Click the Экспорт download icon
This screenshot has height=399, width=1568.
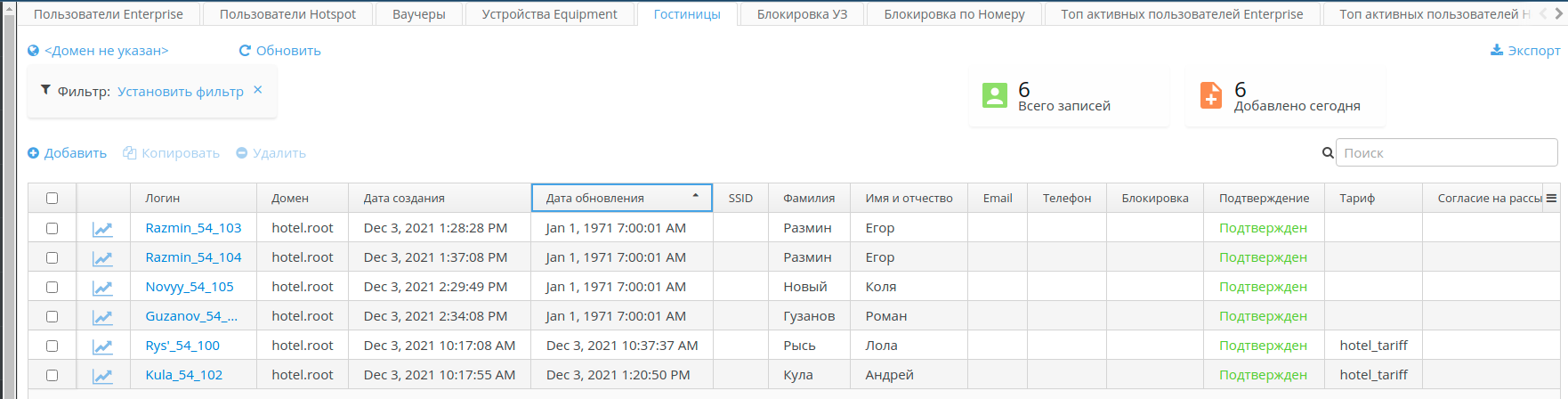1497,50
